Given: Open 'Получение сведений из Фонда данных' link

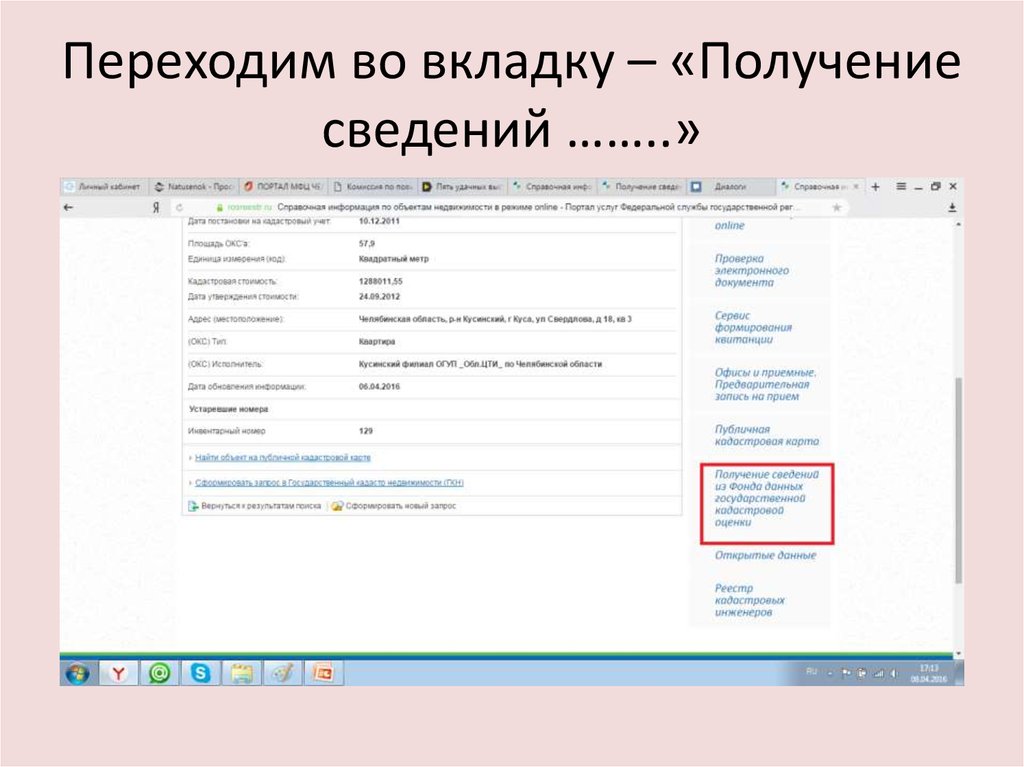Looking at the screenshot, I should coord(766,498).
